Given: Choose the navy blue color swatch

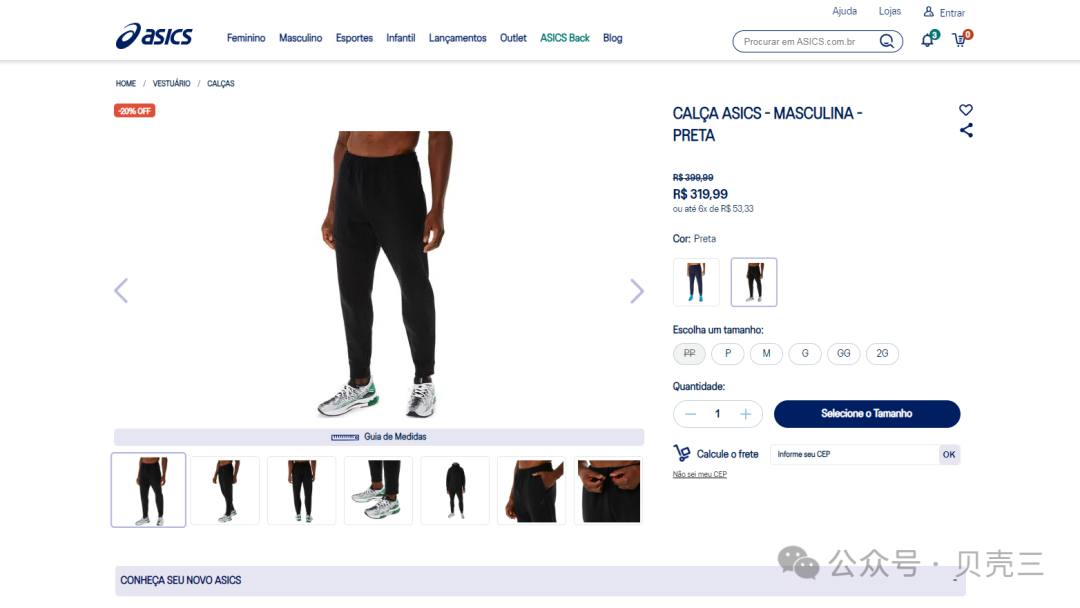Looking at the screenshot, I should point(696,282).
